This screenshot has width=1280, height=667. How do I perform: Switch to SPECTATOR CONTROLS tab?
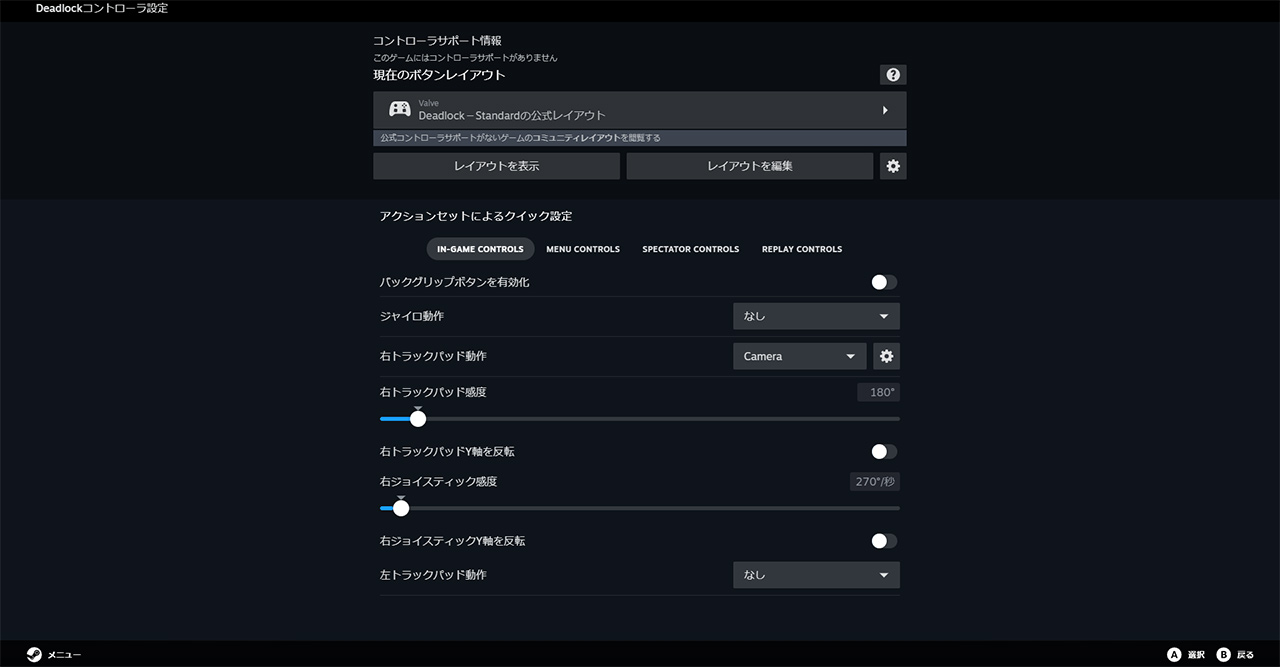[690, 249]
